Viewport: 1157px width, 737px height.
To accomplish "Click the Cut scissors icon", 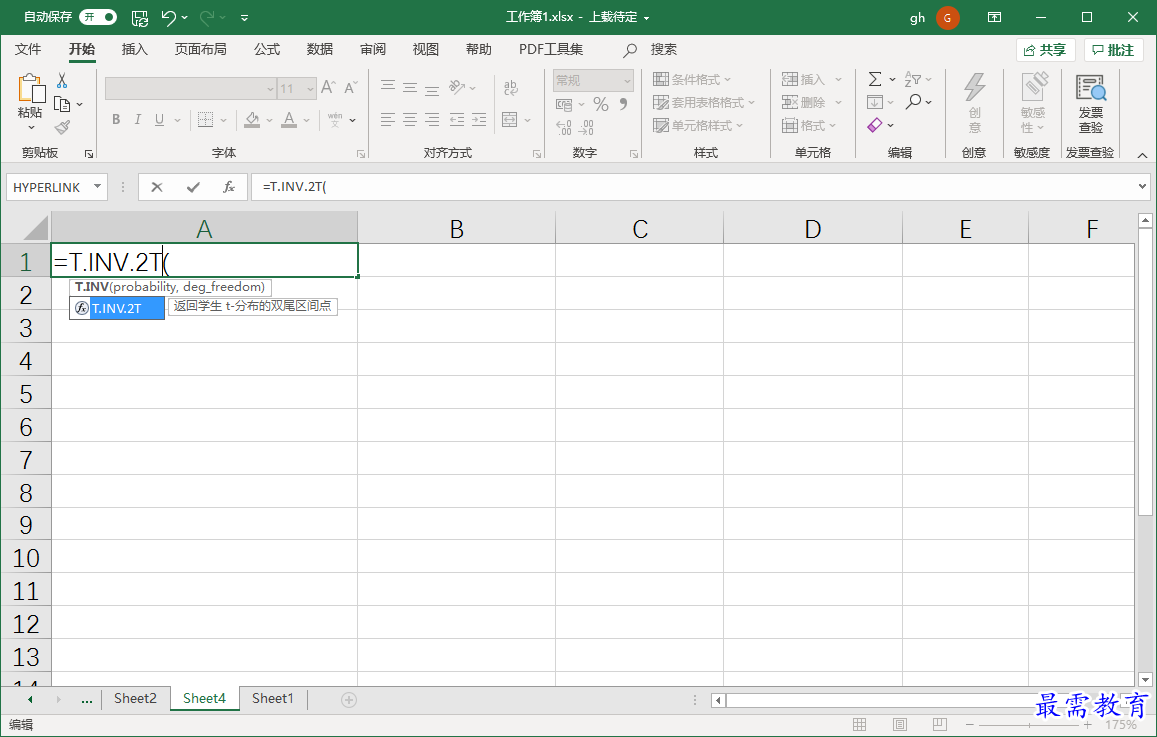I will click(x=62, y=80).
